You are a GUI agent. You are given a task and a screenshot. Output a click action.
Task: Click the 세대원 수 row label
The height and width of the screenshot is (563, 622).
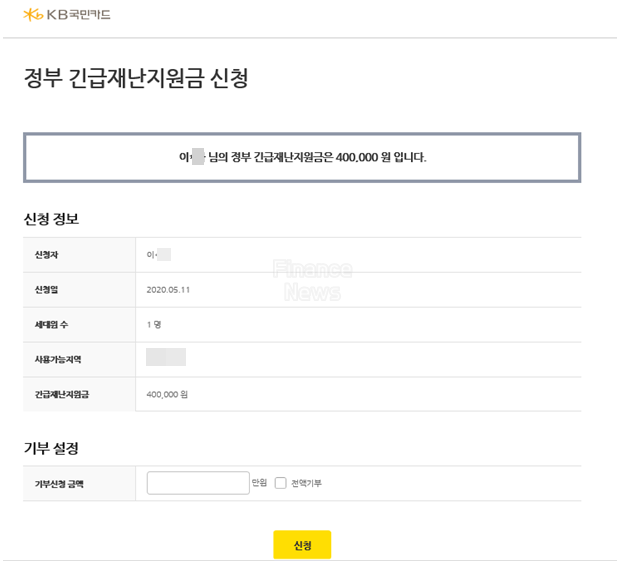(52, 325)
